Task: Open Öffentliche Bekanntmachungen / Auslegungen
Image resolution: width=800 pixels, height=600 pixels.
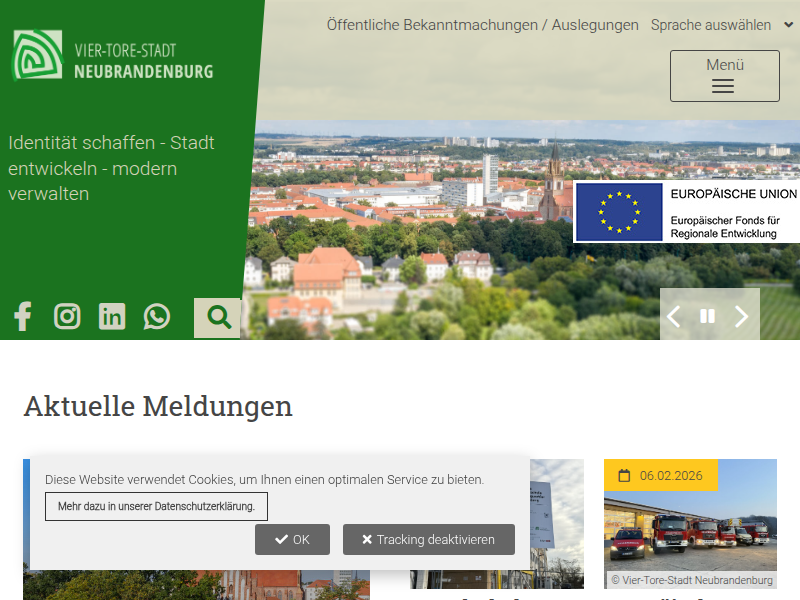Action: tap(482, 25)
